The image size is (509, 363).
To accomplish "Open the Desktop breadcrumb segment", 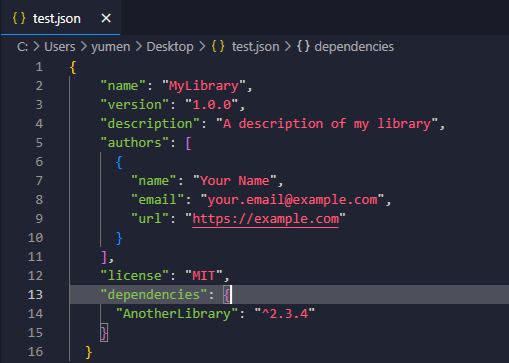I will 170,47.
